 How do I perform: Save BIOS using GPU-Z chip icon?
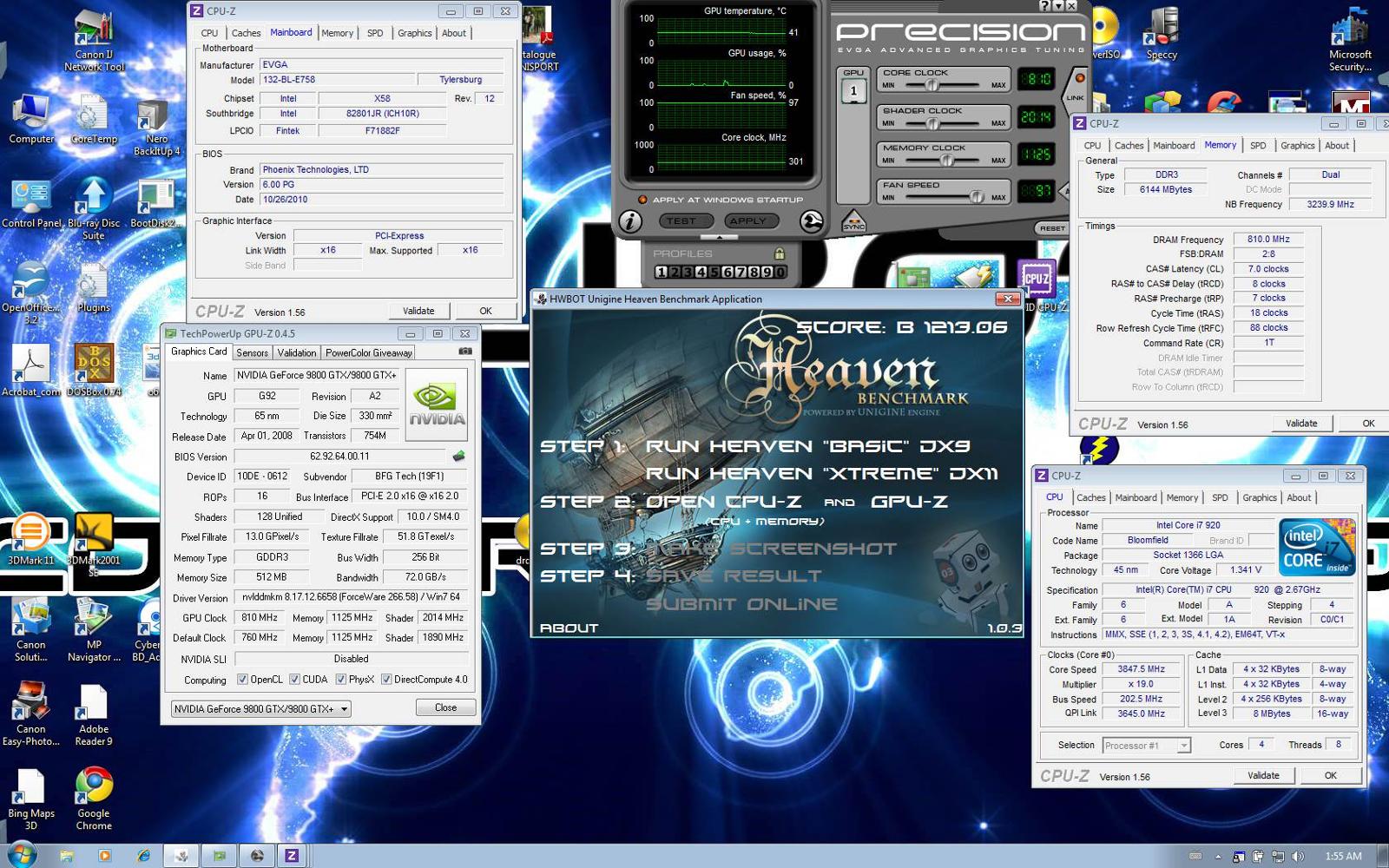point(458,456)
